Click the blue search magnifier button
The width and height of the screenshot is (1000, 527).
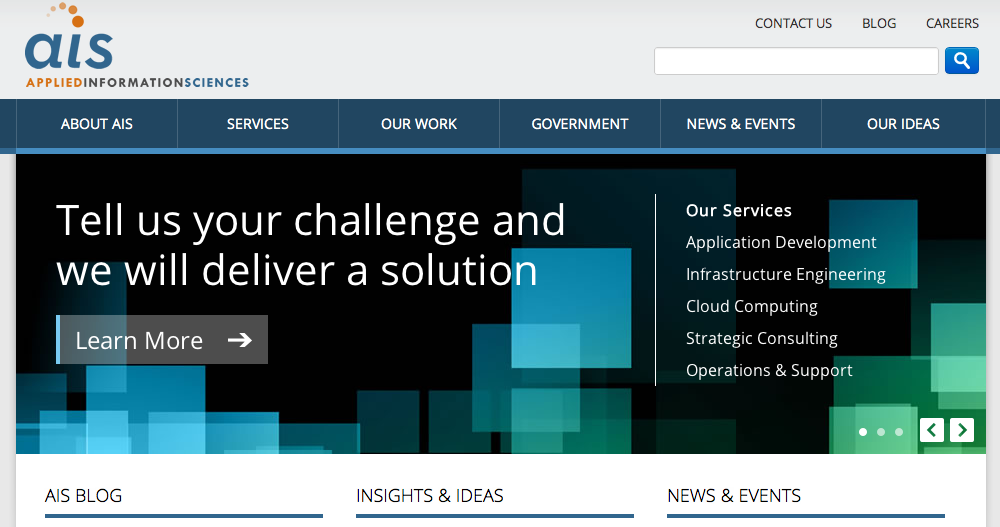(x=961, y=61)
